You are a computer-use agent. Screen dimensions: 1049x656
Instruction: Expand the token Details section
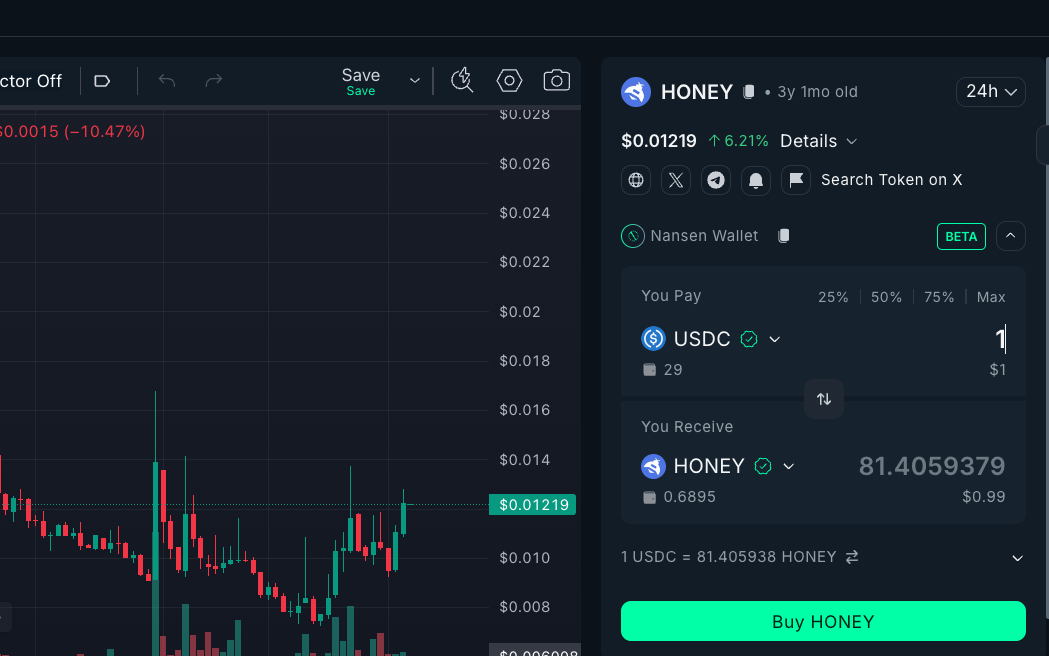coord(818,141)
